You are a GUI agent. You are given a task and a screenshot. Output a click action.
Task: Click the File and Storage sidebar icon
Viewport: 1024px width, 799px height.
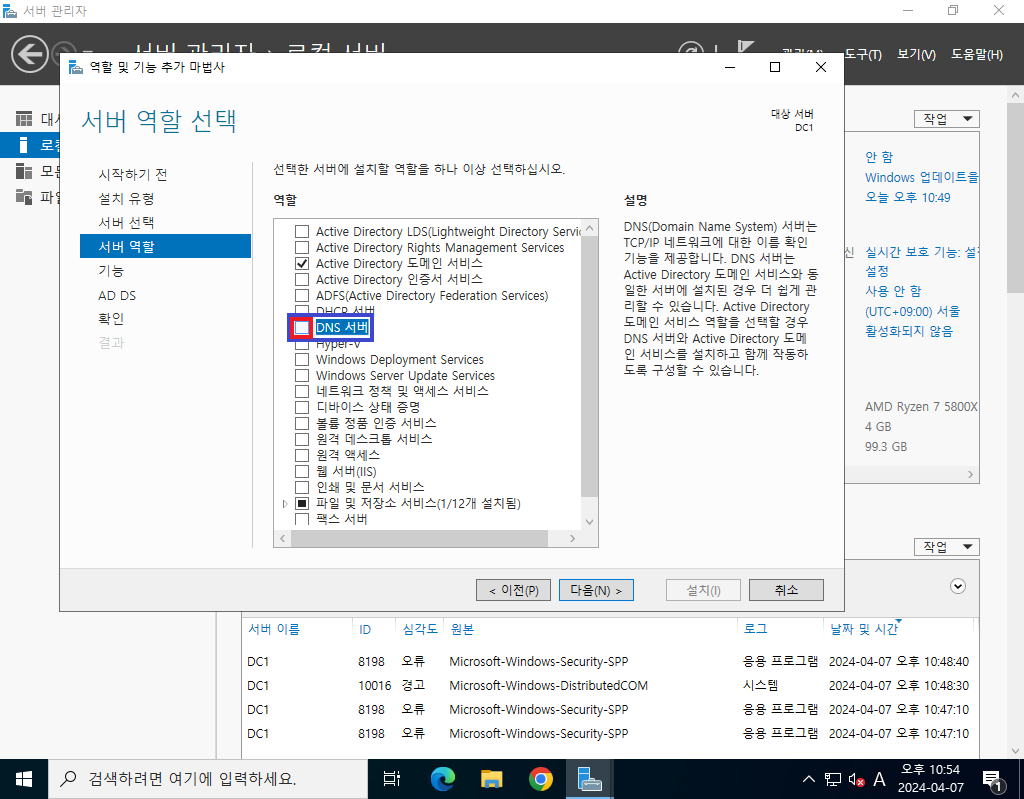(24, 197)
